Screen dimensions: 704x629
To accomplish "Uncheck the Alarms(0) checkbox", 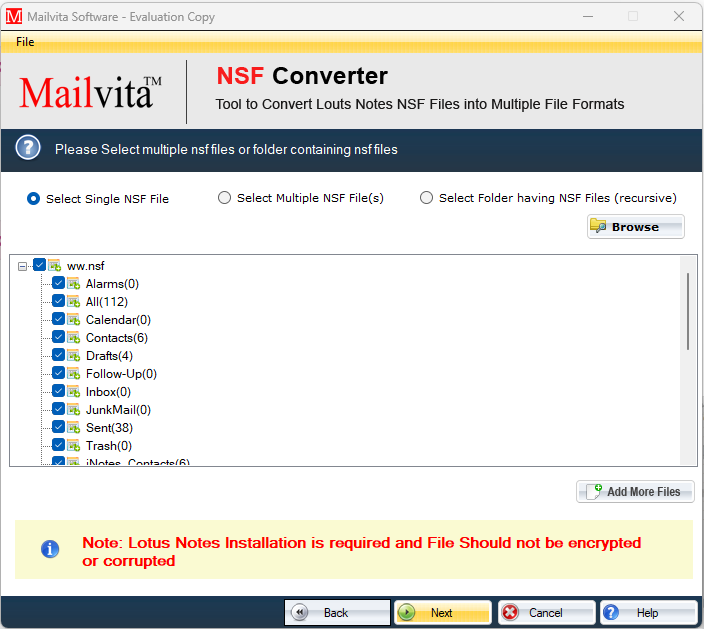I will pyautogui.click(x=58, y=283).
